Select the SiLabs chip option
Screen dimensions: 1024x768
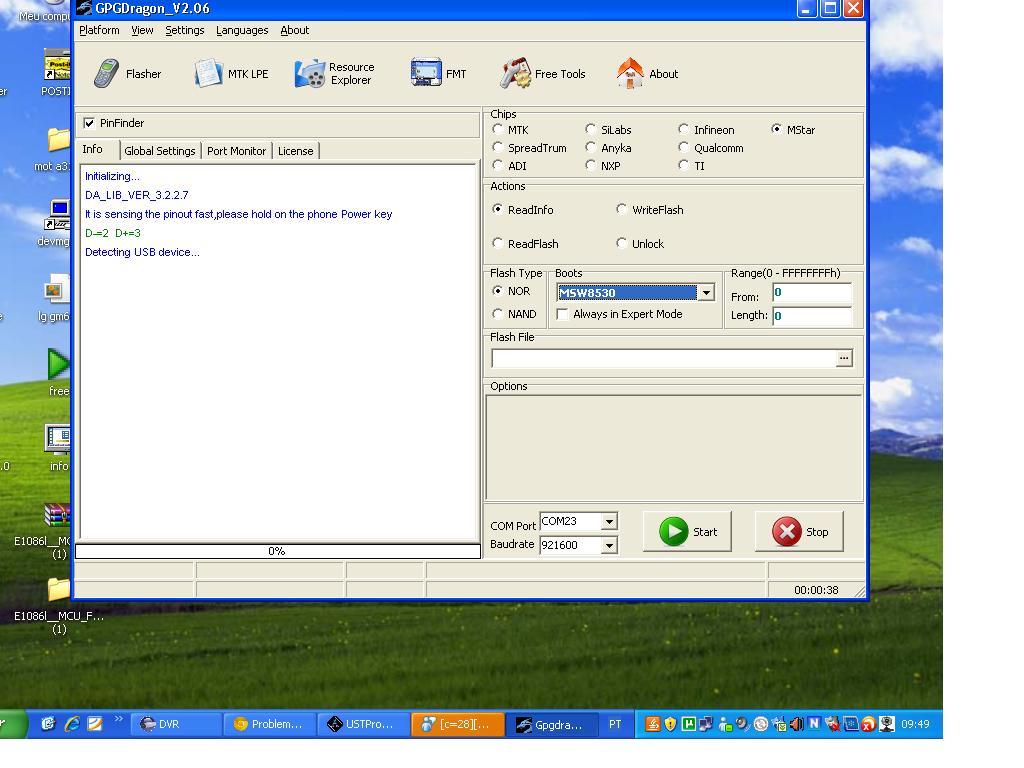(590, 129)
